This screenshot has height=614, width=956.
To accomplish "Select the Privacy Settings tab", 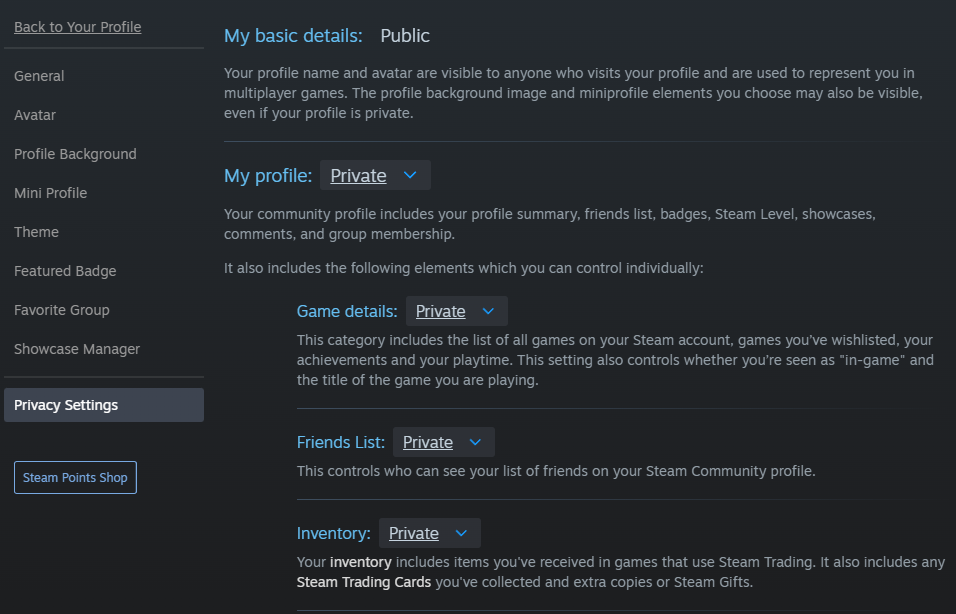I will [x=104, y=405].
